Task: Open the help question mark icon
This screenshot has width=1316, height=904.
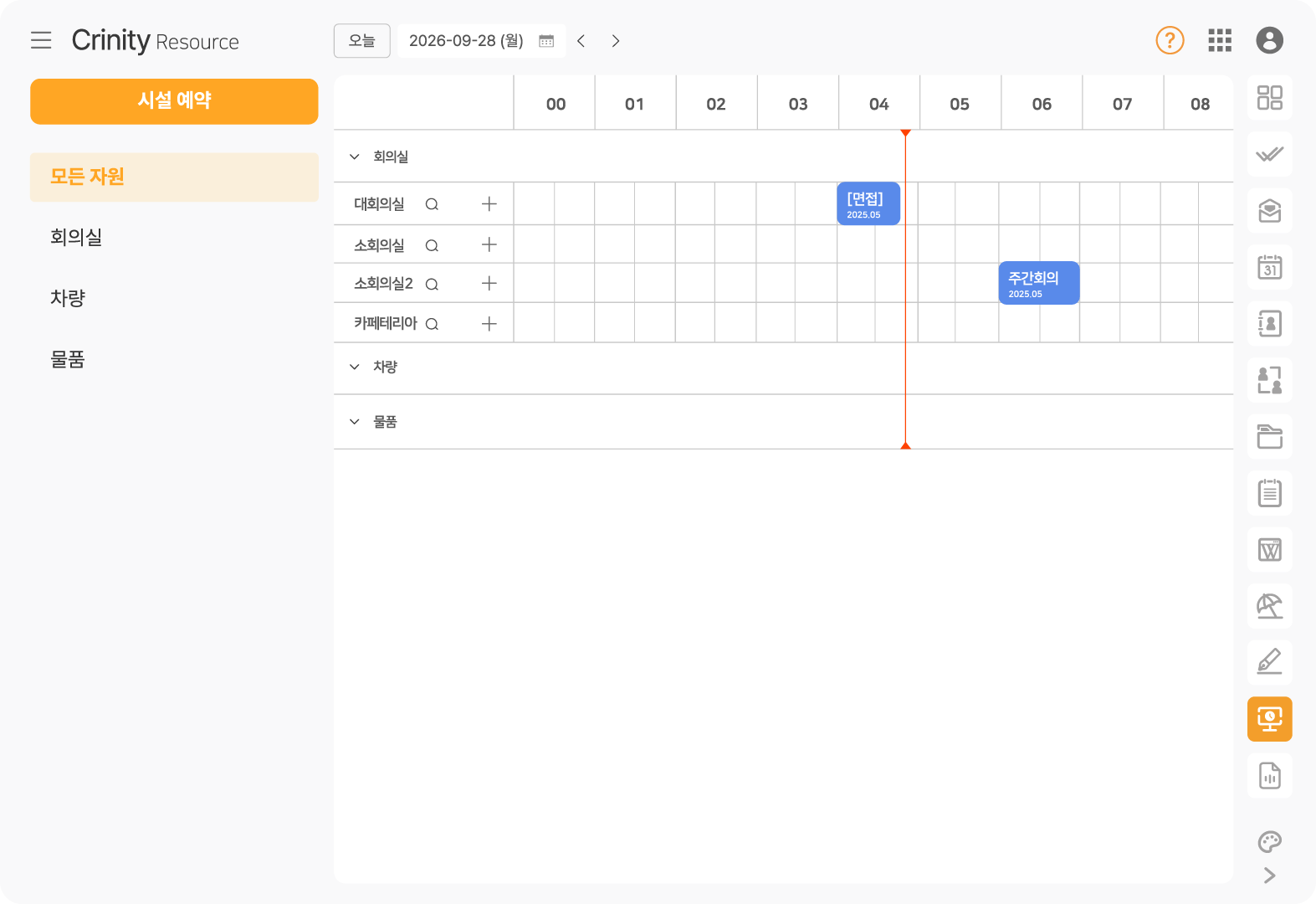Action: (1170, 40)
